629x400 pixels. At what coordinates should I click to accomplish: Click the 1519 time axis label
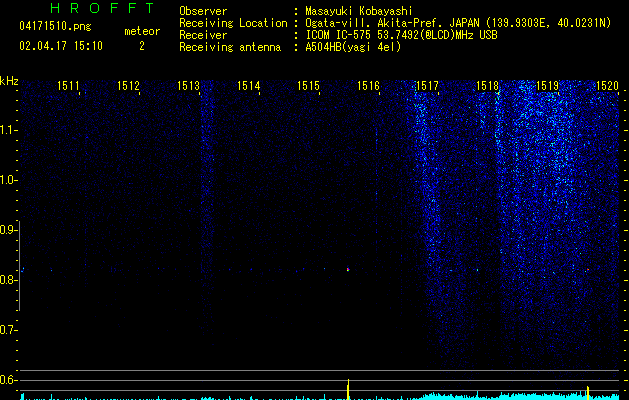tap(548, 86)
